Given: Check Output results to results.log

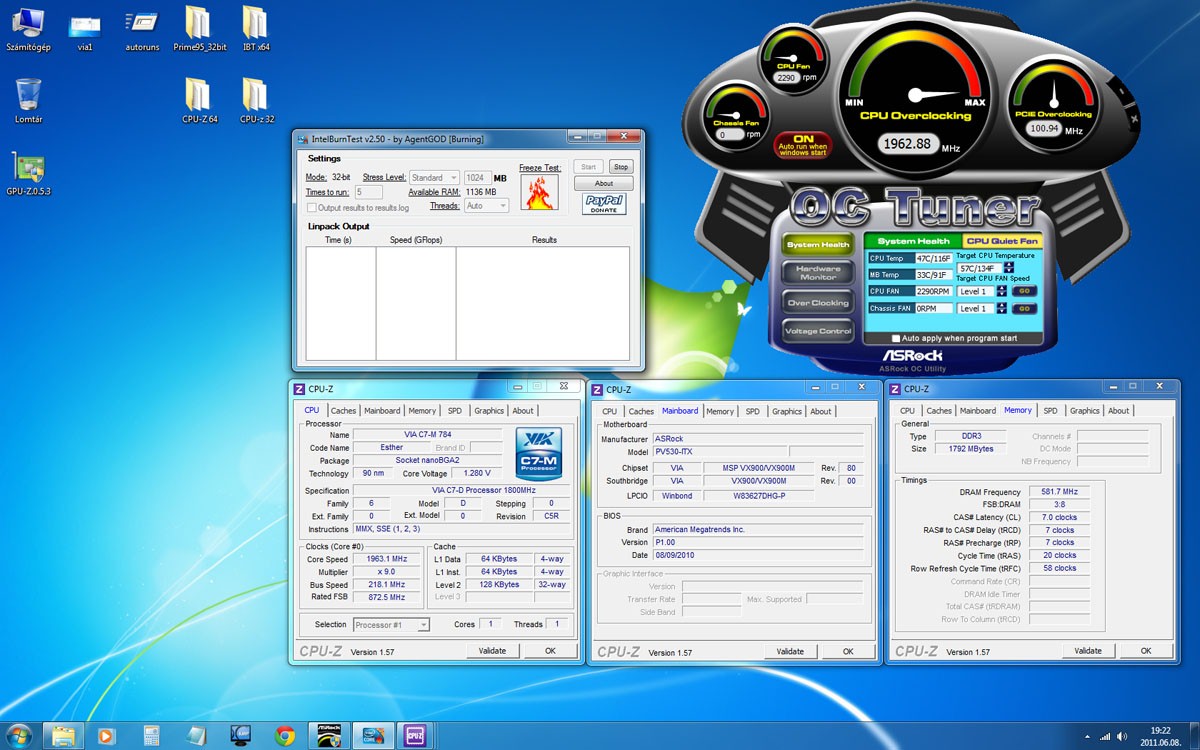Looking at the screenshot, I should [312, 208].
